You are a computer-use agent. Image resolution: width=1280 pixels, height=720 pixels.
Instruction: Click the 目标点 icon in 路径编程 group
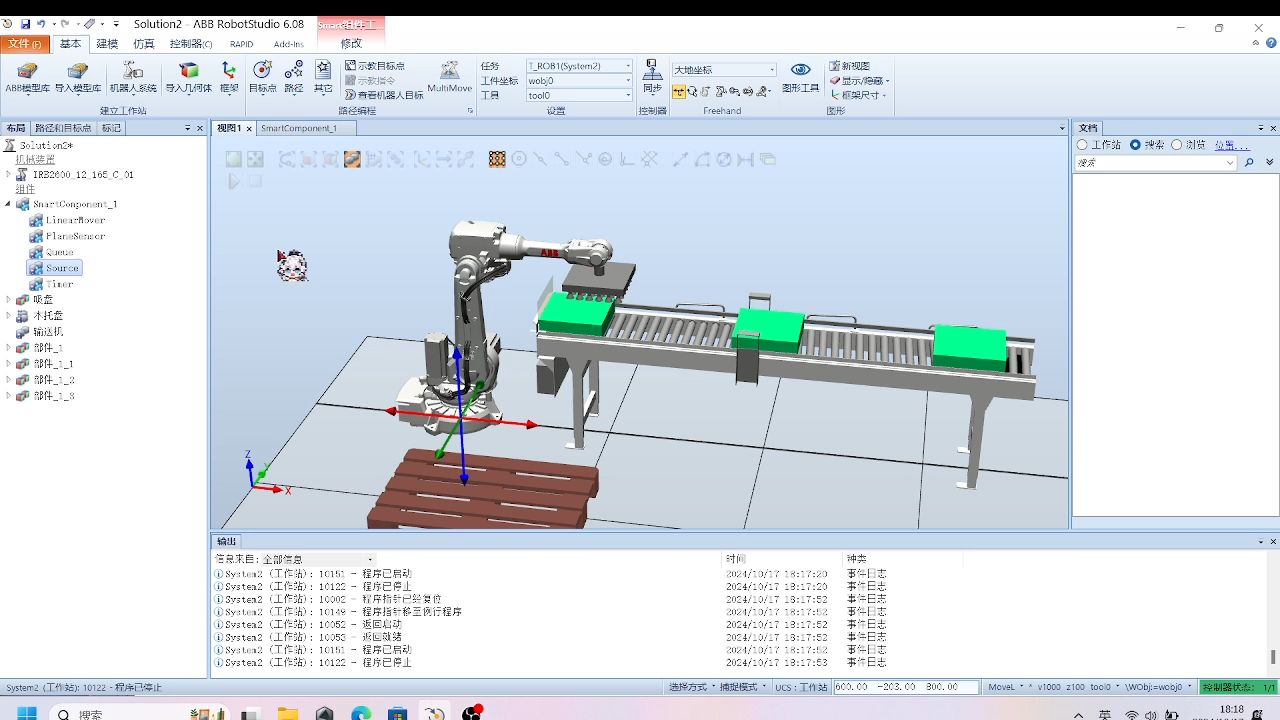pyautogui.click(x=262, y=75)
